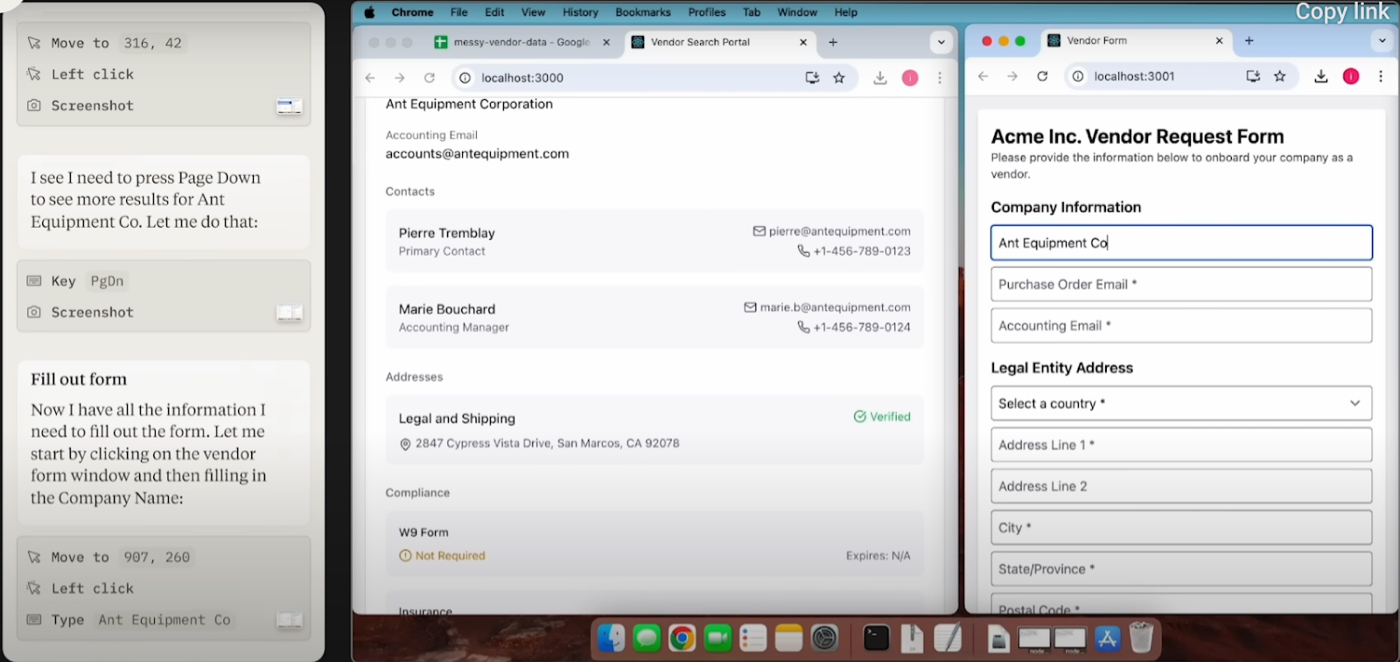This screenshot has width=1400, height=662.
Task: Open the Bookmarks menu
Action: pyautogui.click(x=643, y=12)
